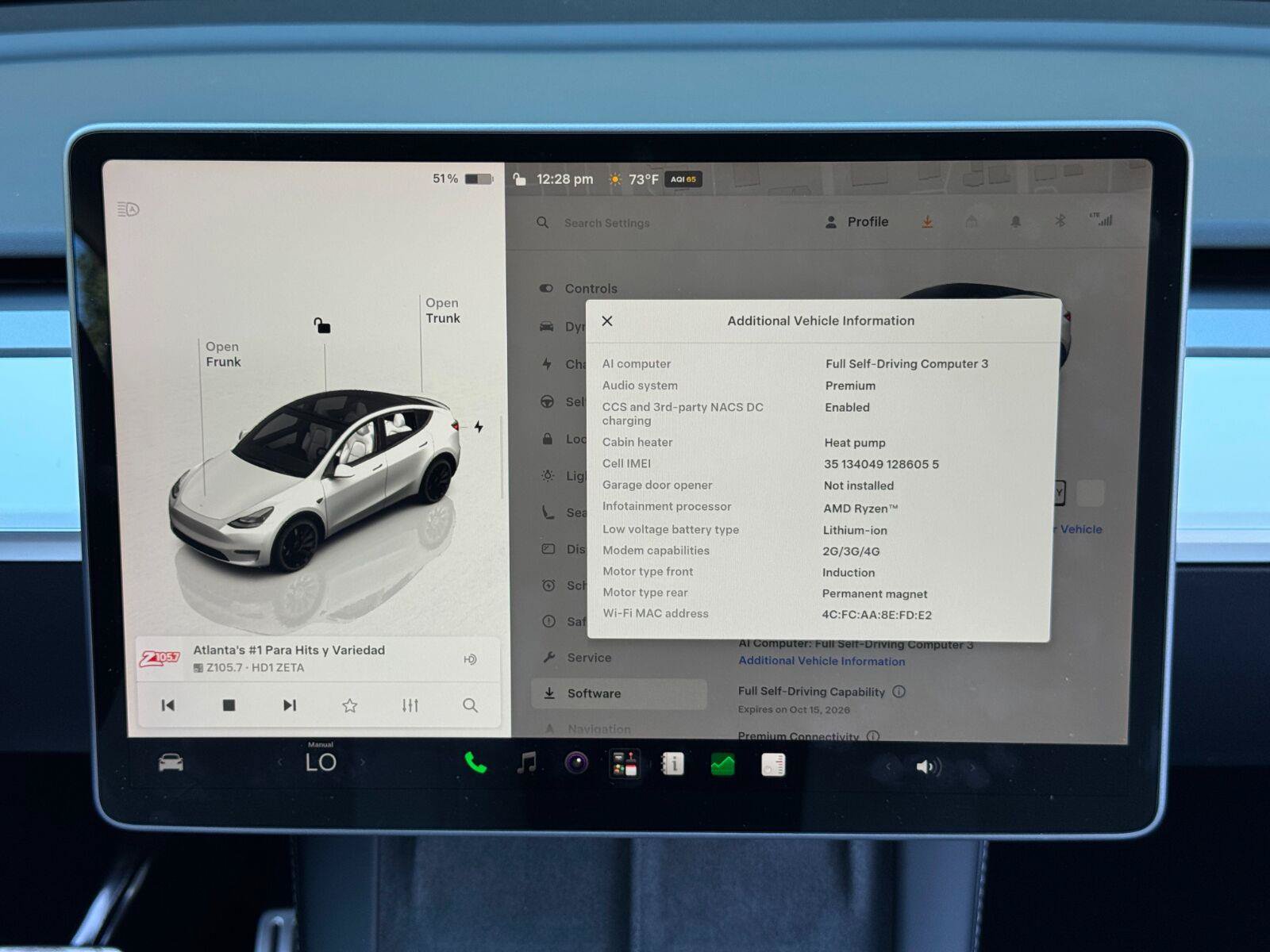1270x952 pixels.
Task: Open the green stocks chart app
Action: 723,765
